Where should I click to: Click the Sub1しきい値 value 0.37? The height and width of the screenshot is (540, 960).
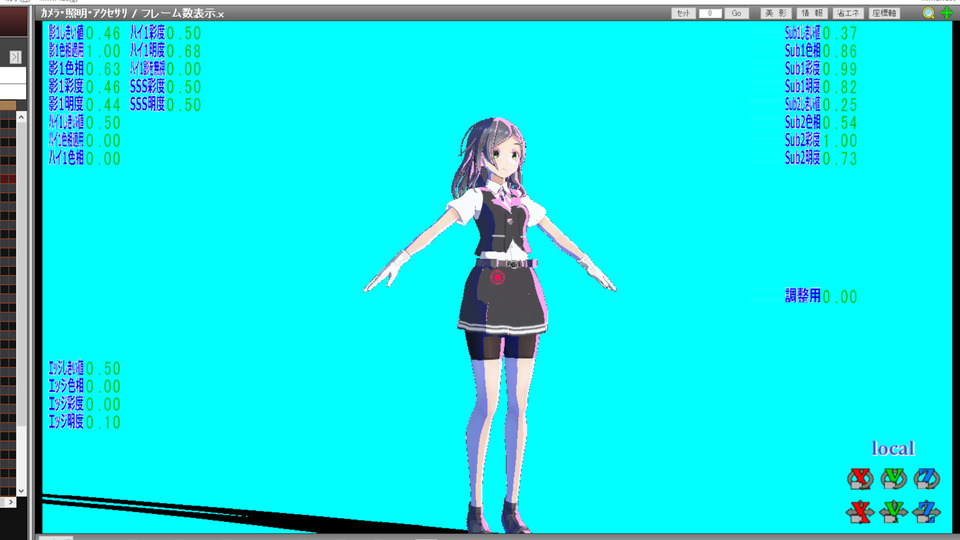[x=840, y=33]
